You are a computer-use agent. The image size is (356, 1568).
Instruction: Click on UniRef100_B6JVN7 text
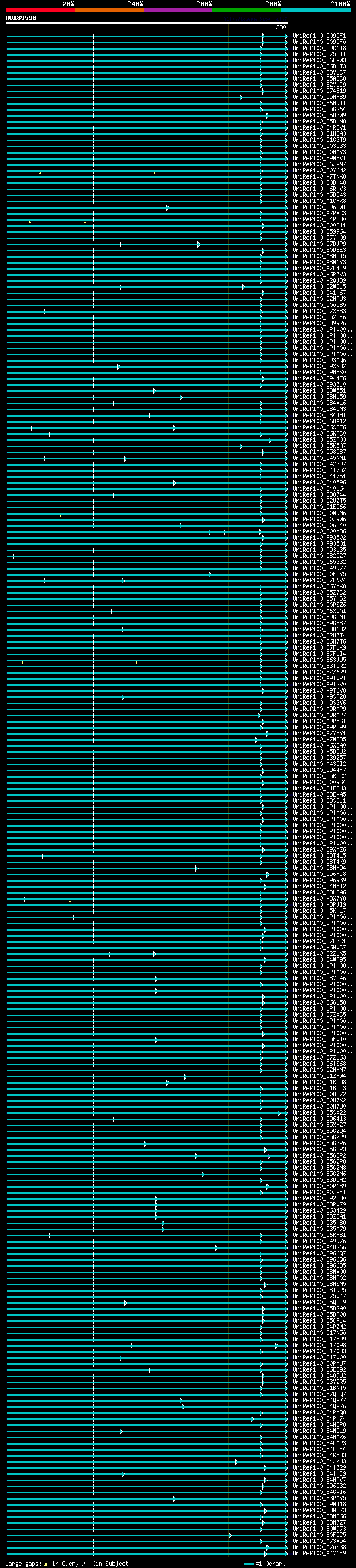tap(319, 164)
